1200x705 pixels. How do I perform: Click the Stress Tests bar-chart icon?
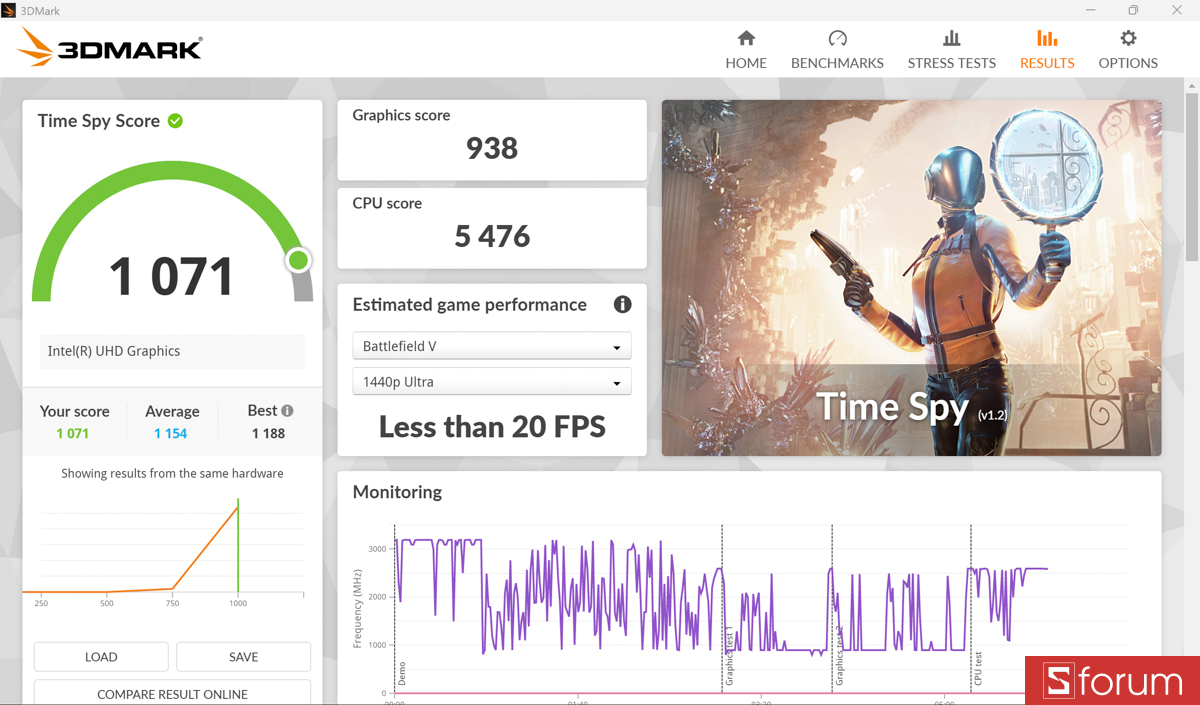pyautogui.click(x=951, y=38)
